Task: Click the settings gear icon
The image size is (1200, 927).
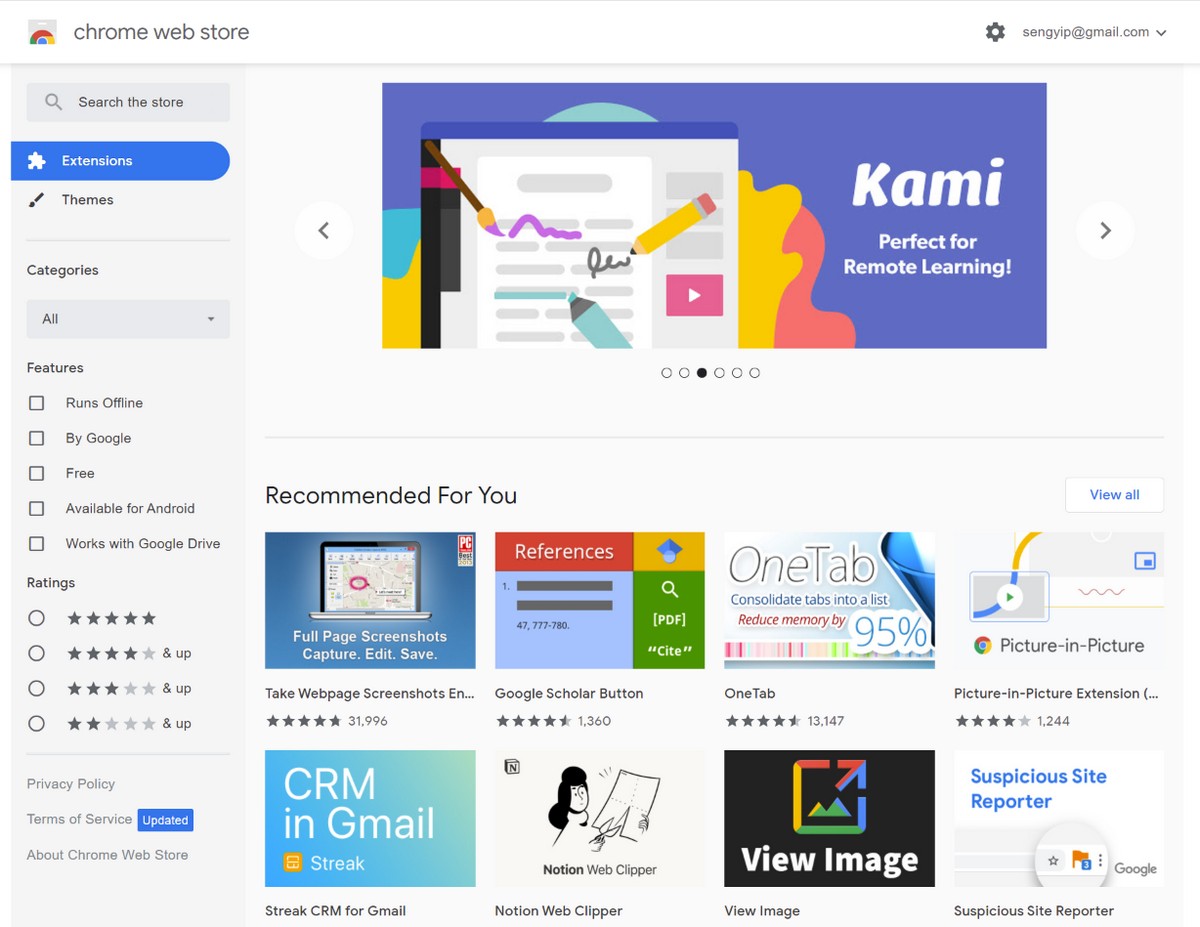Action: tap(995, 32)
